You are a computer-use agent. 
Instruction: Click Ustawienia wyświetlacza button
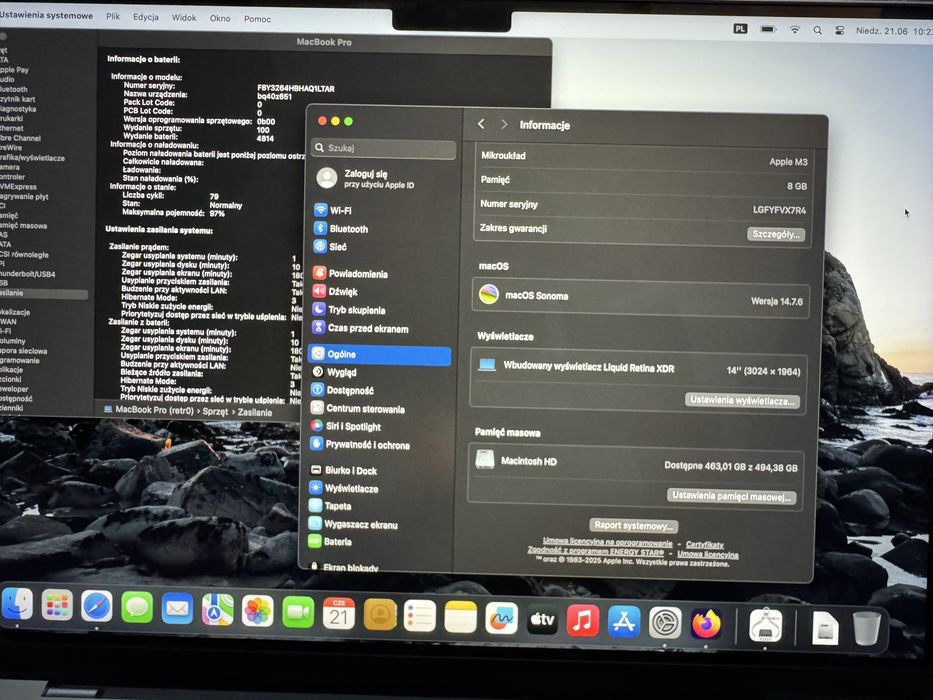click(x=742, y=400)
